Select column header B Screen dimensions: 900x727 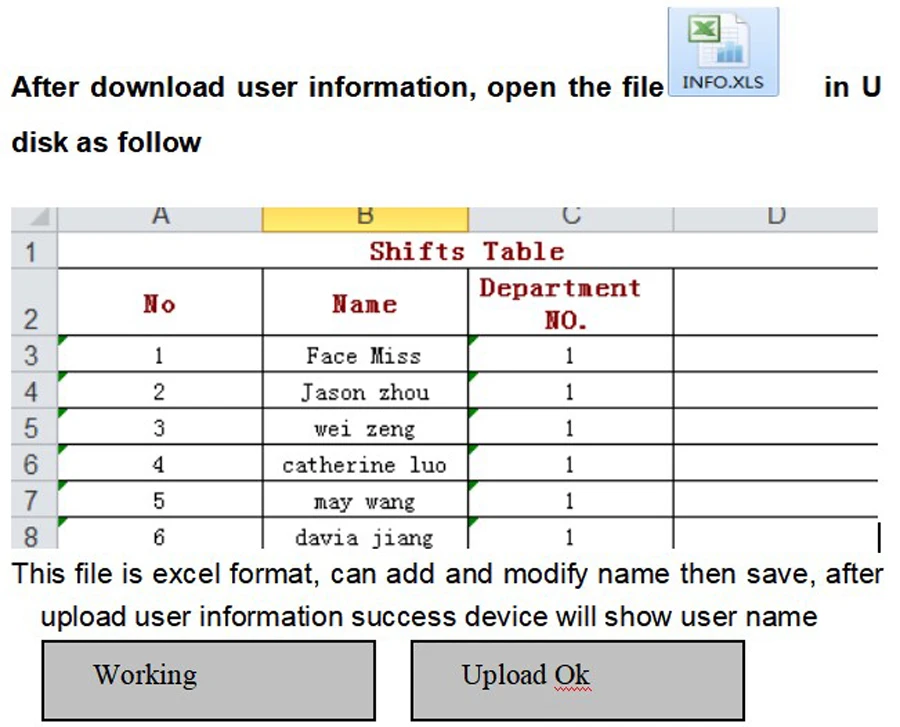click(x=365, y=214)
